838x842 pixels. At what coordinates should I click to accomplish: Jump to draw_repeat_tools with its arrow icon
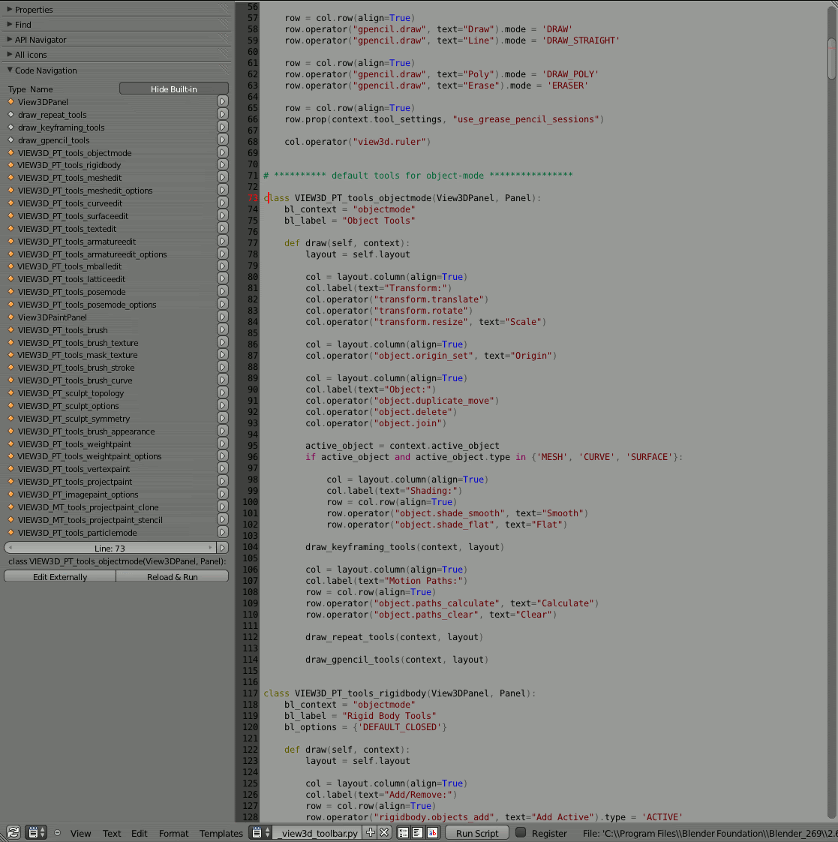[x=223, y=114]
